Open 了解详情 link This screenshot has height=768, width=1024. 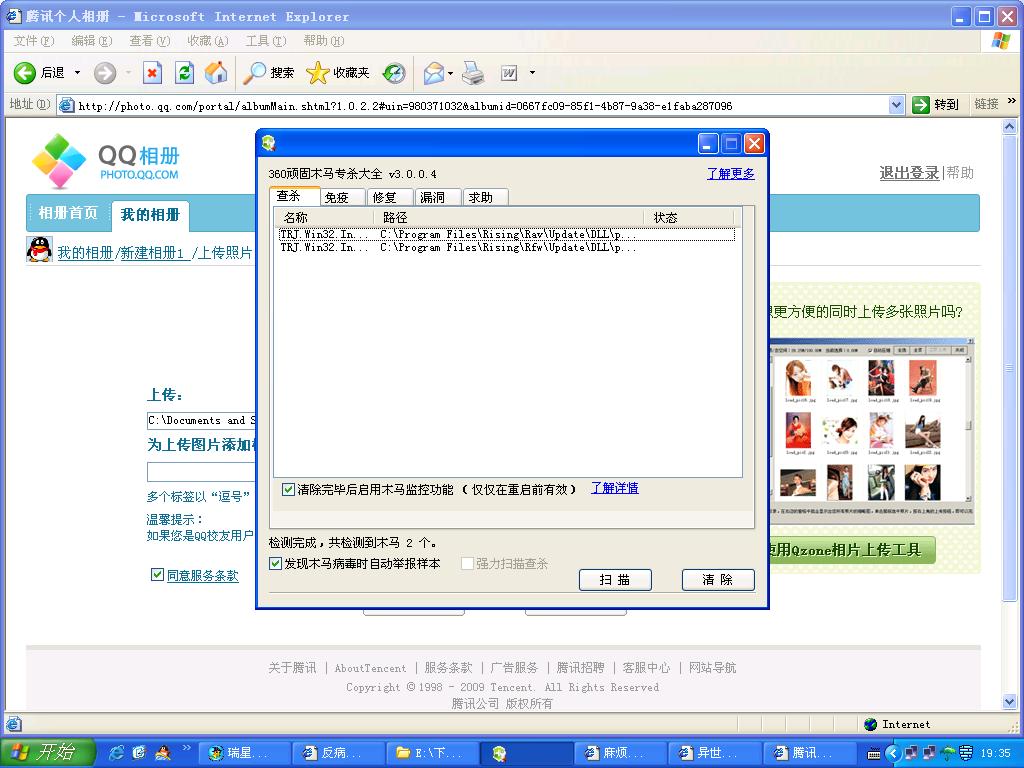(615, 488)
